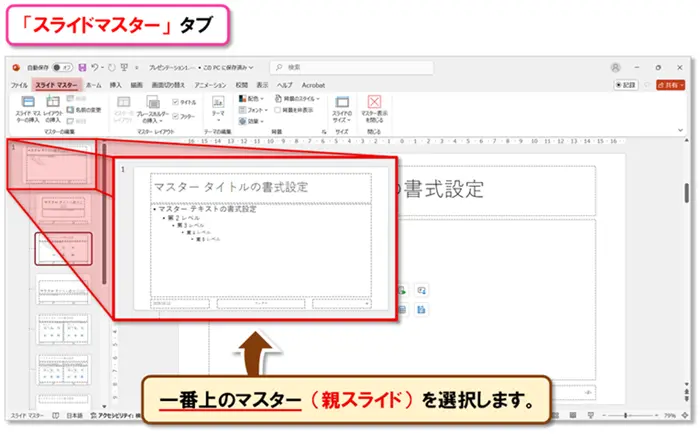Screen dimensions: 700x434
Task: Switch to the Acrobat tab
Action: [313, 85]
